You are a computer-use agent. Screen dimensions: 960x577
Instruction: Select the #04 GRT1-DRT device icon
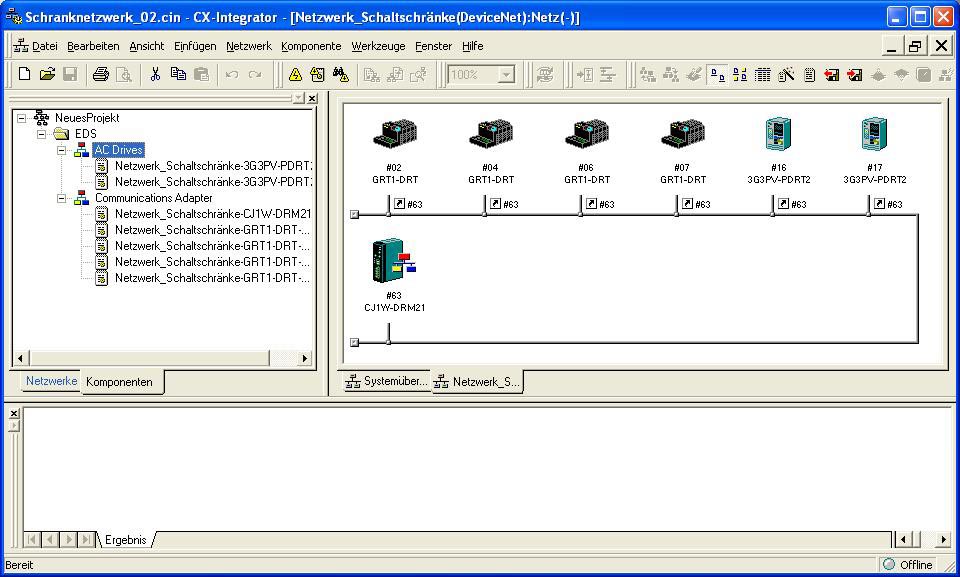click(x=491, y=134)
